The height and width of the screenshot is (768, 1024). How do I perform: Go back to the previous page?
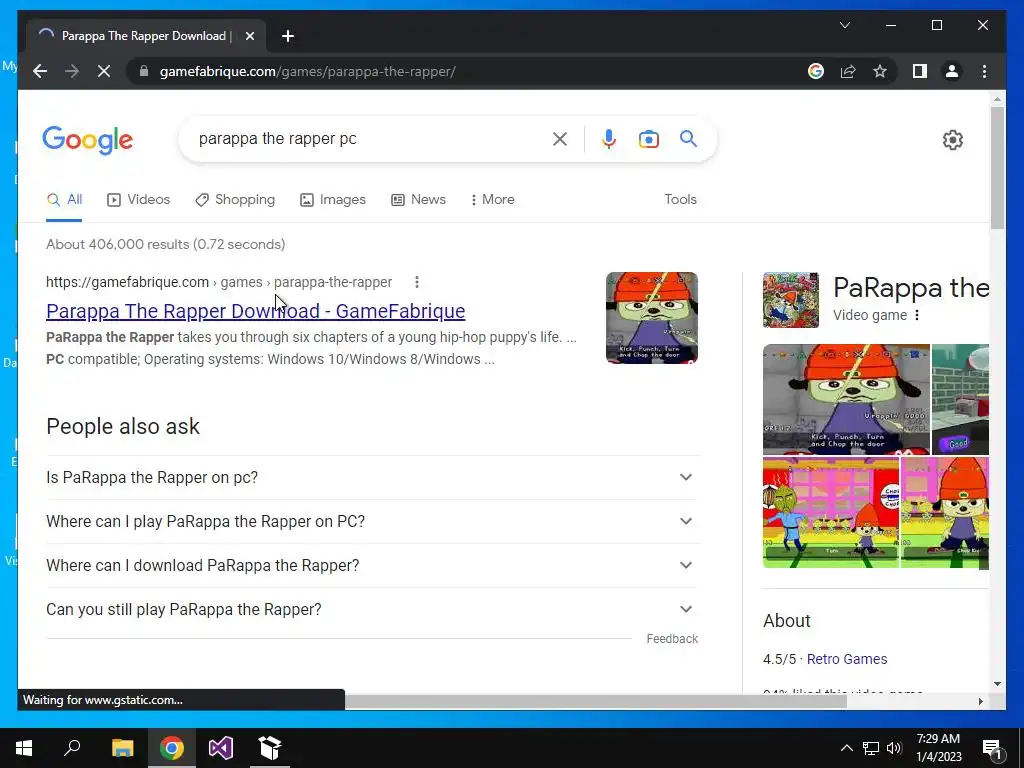click(x=40, y=71)
